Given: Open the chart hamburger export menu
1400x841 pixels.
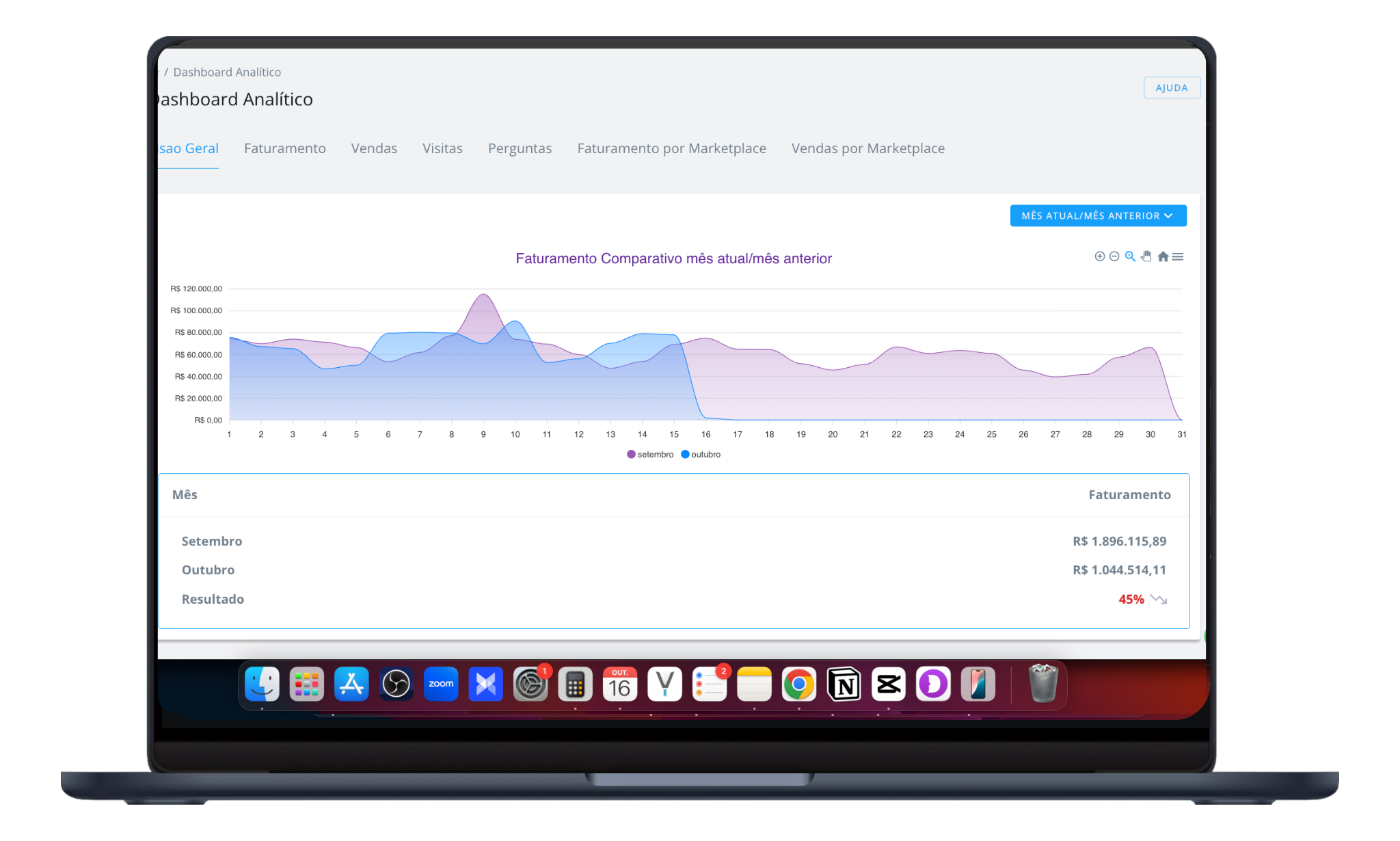Looking at the screenshot, I should 1178,256.
